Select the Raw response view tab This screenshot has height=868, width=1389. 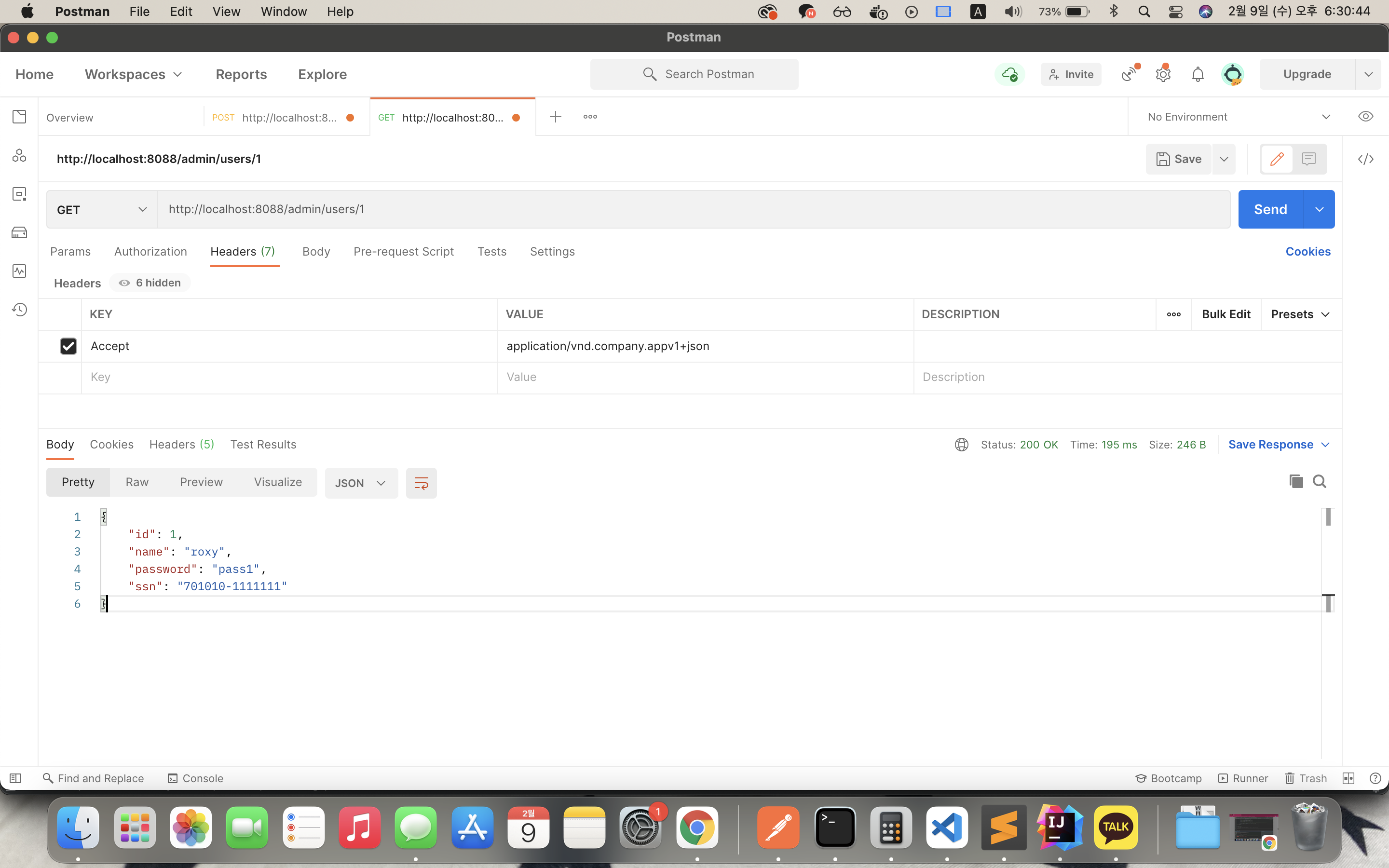coord(137,482)
